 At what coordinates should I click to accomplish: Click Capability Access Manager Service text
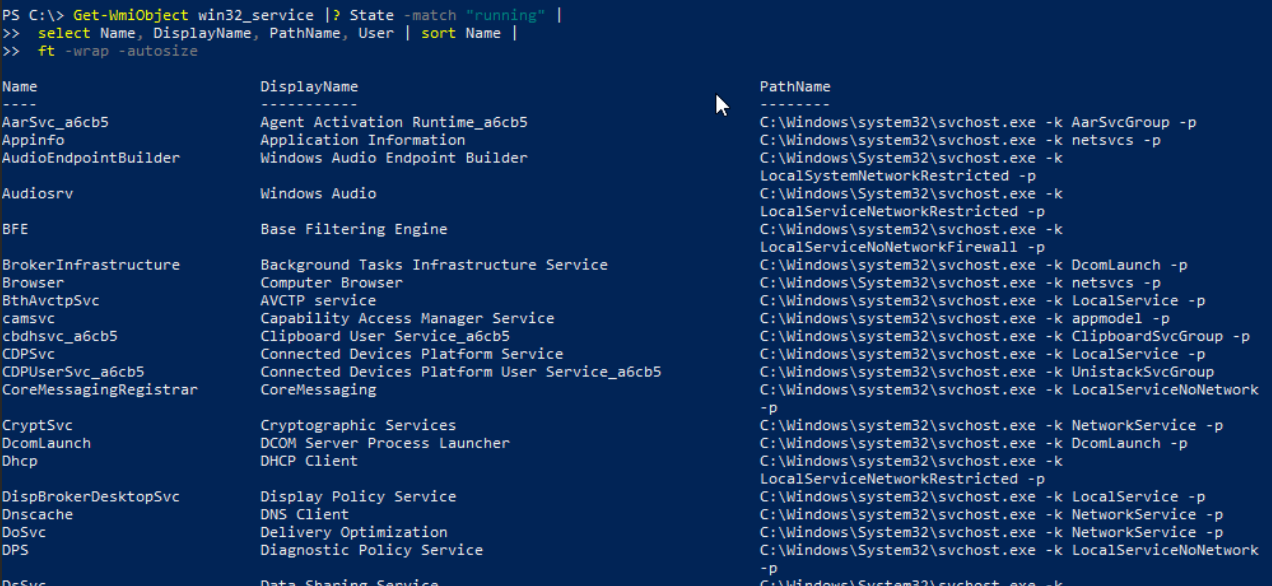coord(407,318)
